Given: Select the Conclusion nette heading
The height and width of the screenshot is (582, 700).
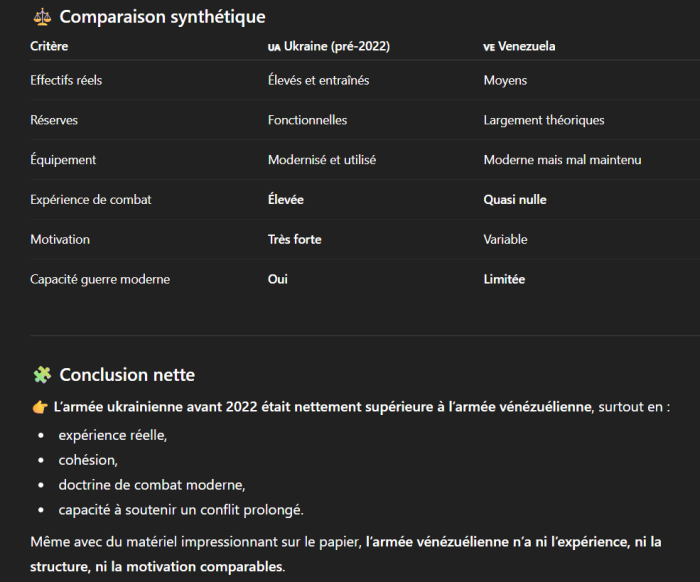Looking at the screenshot, I should 127,375.
